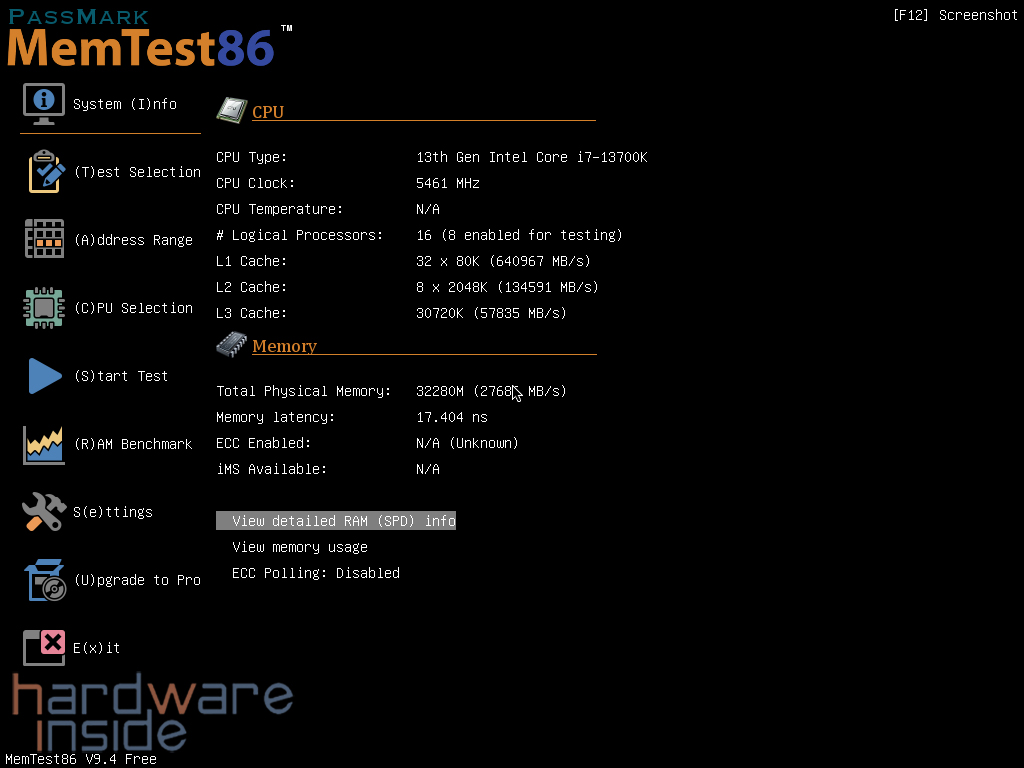1024x768 pixels.
Task: Click the CPU section heading
Action: coord(268,112)
